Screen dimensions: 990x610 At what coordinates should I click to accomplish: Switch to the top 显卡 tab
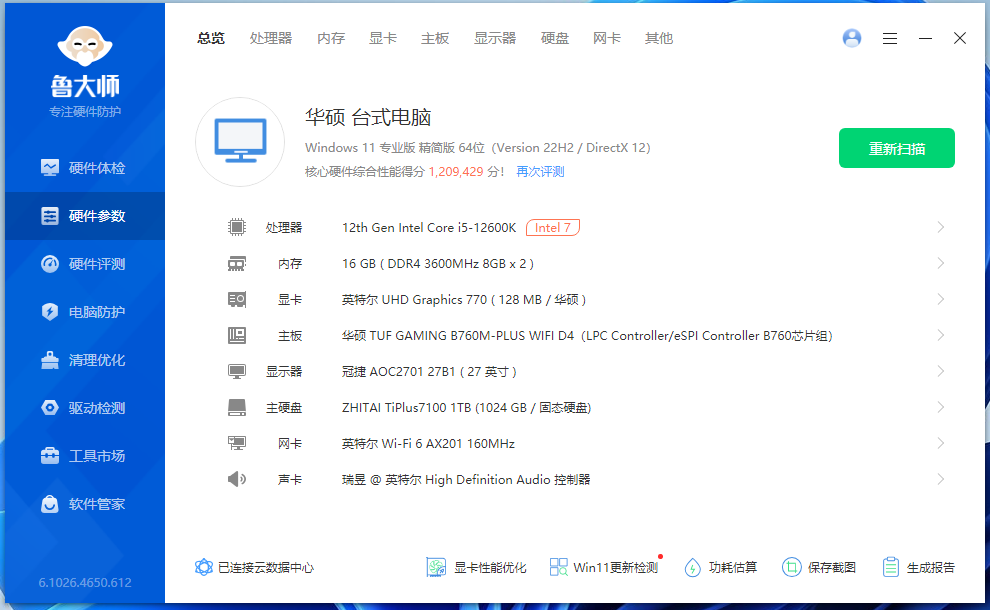(383, 39)
